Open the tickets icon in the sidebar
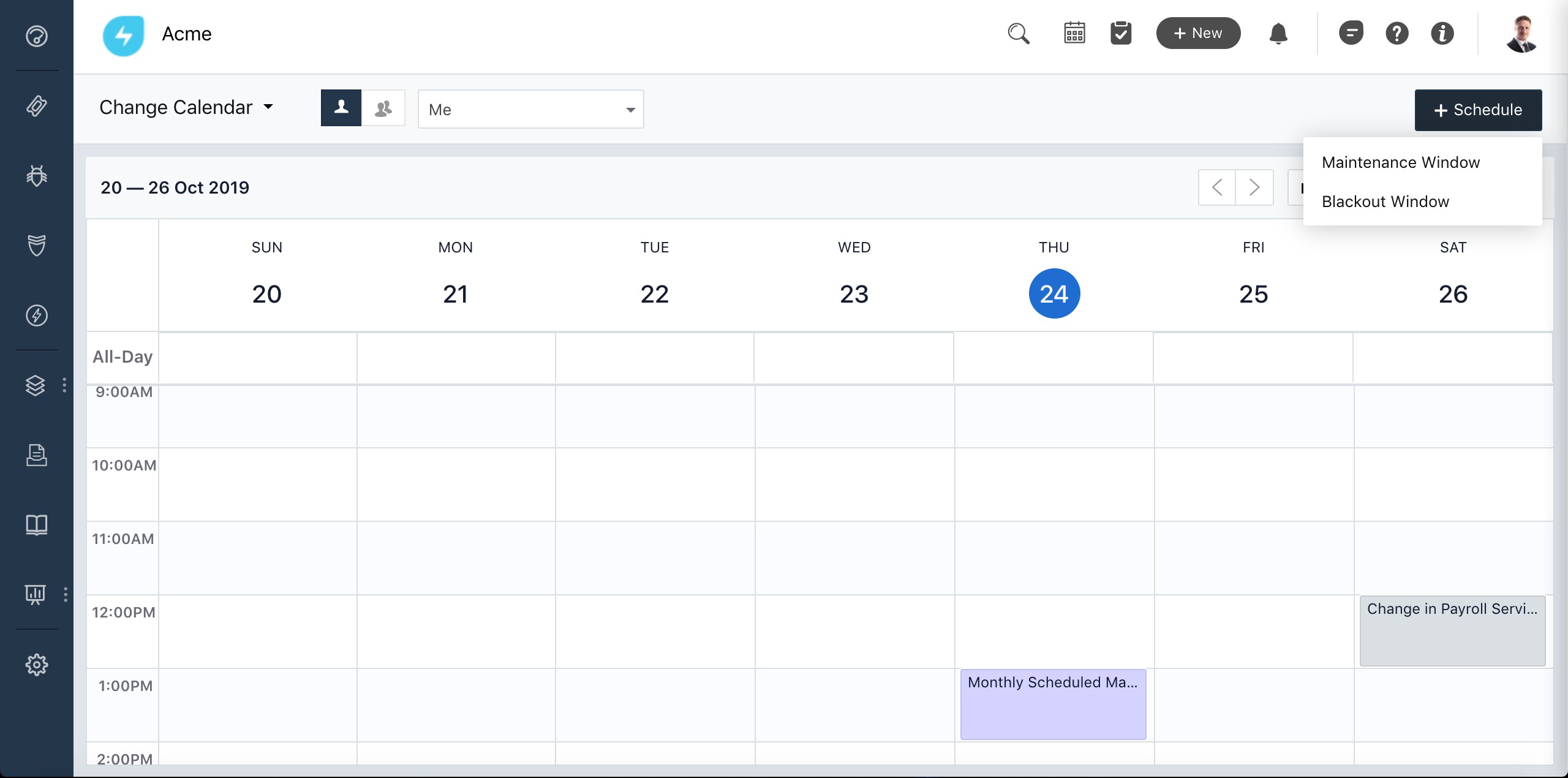 pyautogui.click(x=37, y=106)
